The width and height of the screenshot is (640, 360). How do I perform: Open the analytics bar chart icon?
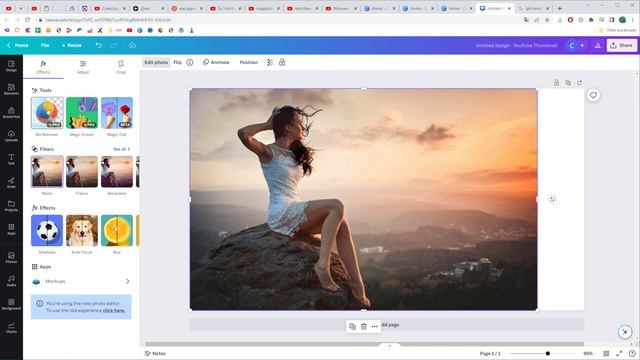598,45
